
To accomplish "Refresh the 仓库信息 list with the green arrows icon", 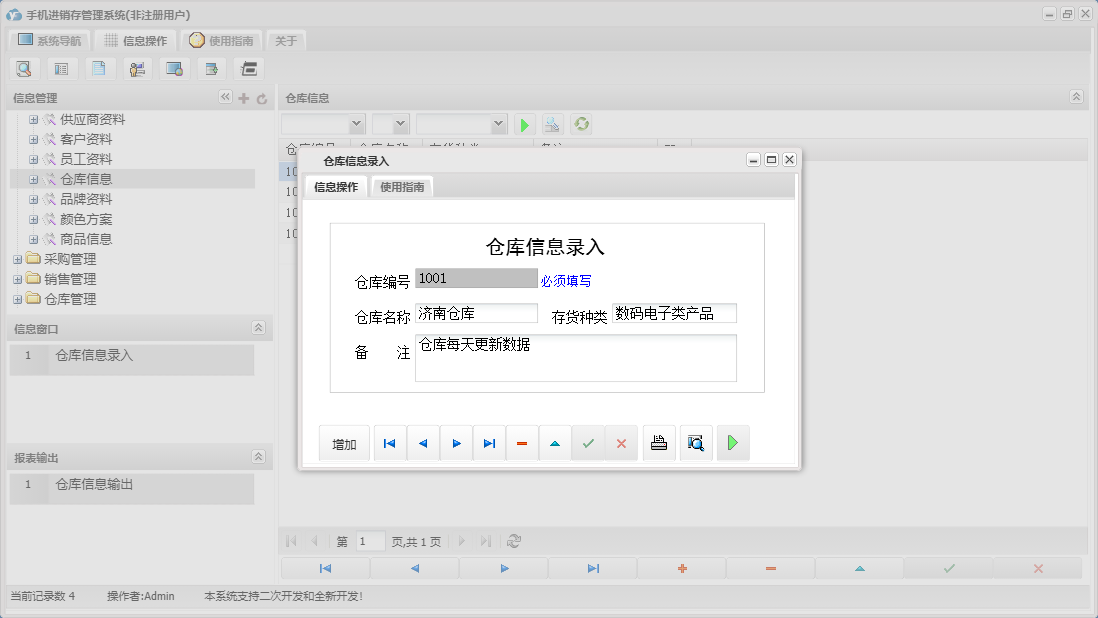I will pos(580,124).
